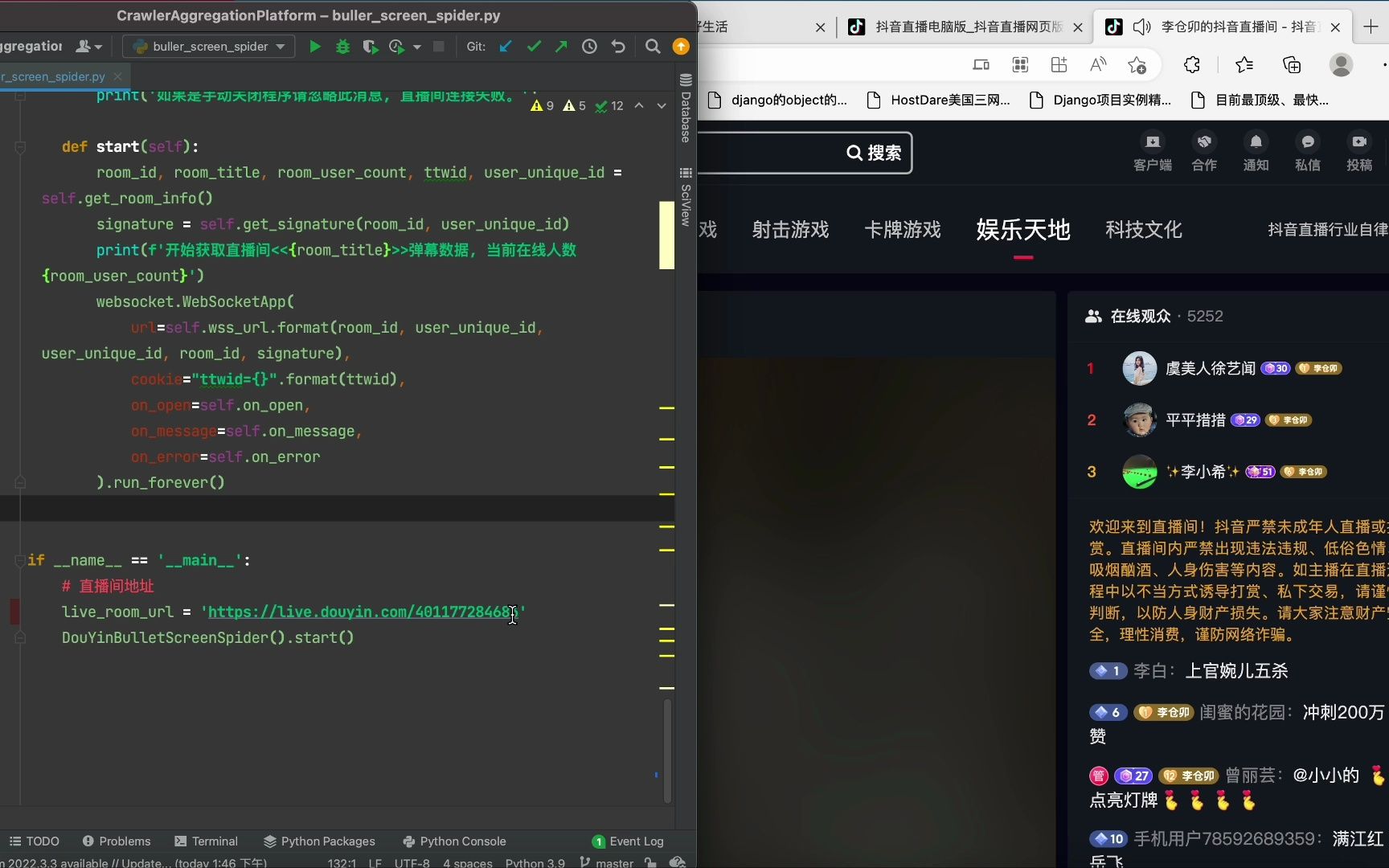The image size is (1389, 868).
Task: Jump to previous highlighted error arrow
Action: click(x=639, y=105)
